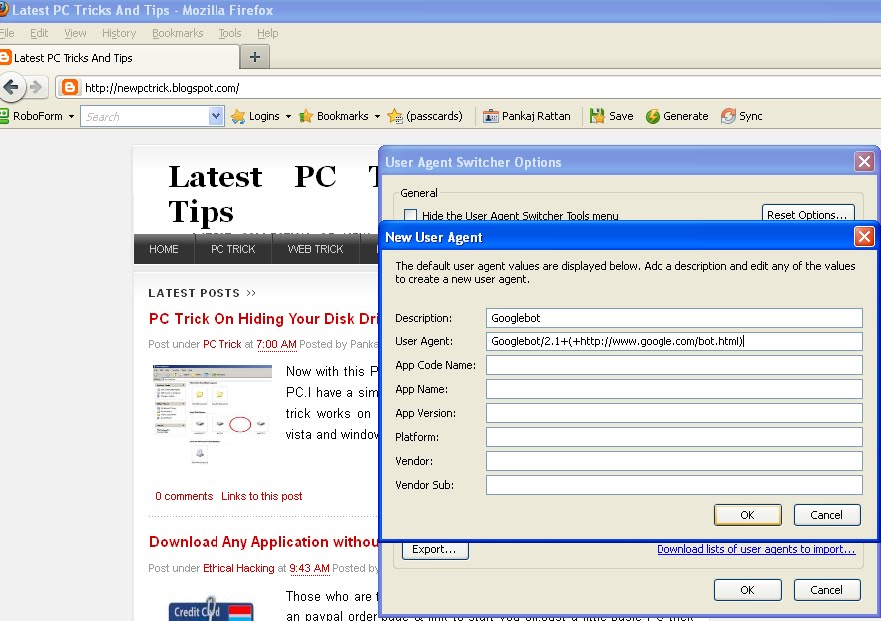Click the Blogger icon on the page tab
Screen dimensions: 881x621
tap(5, 57)
